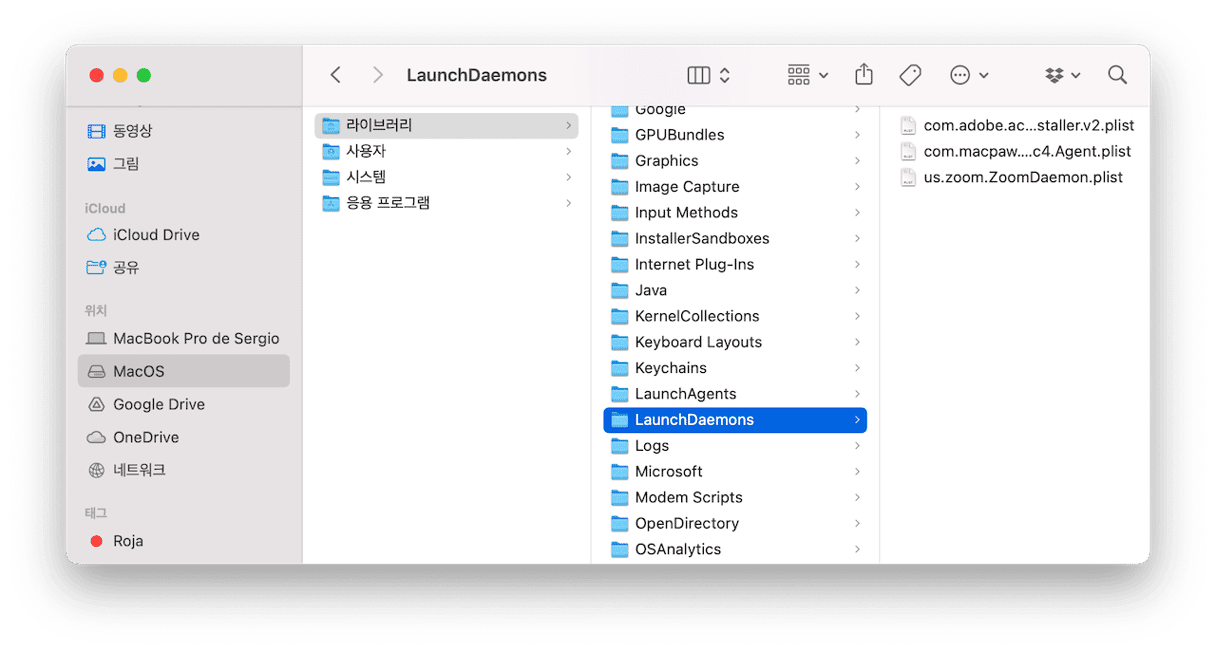
Task: Expand the Keychains folder chevron
Action: (x=857, y=368)
